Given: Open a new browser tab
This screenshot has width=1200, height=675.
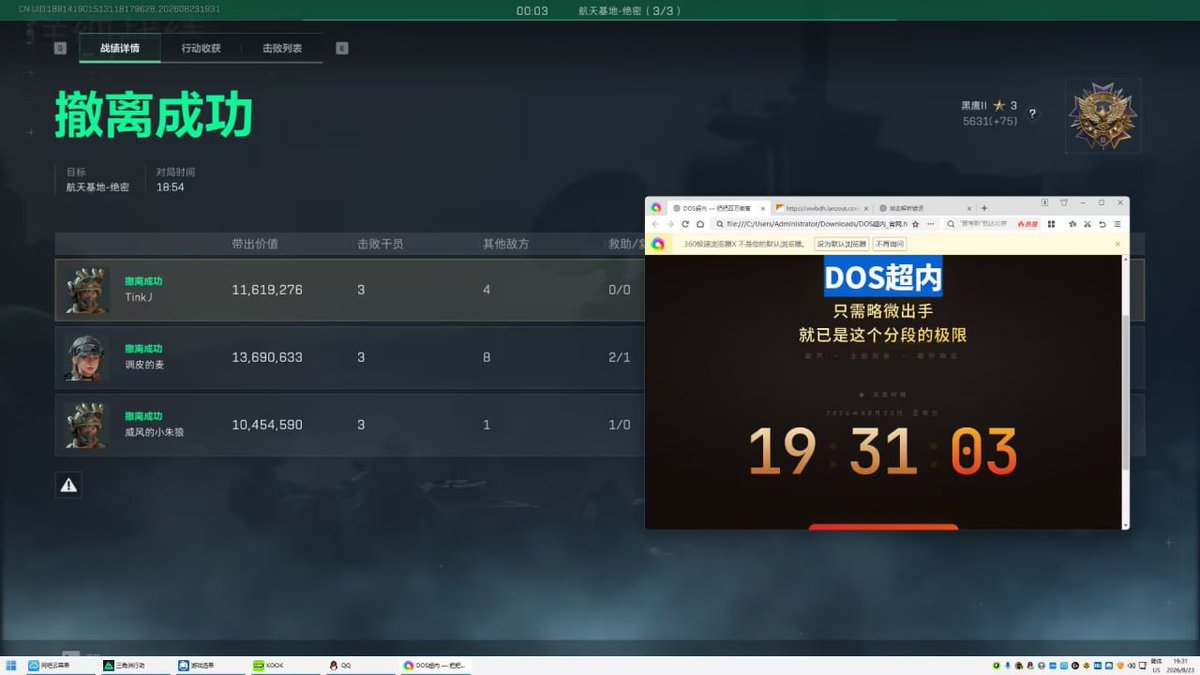Looking at the screenshot, I should [984, 208].
